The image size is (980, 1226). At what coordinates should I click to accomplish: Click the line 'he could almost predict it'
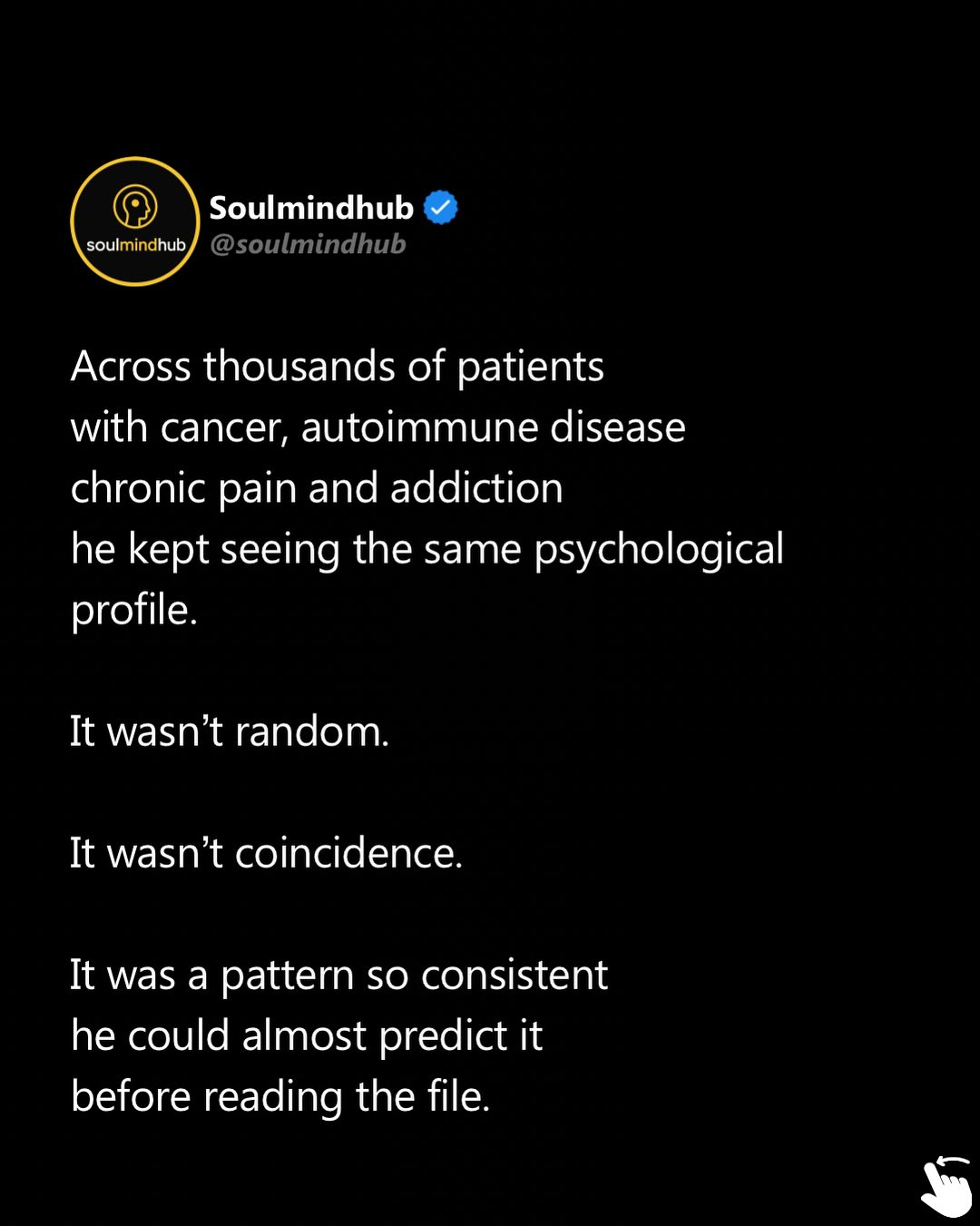pos(307,1036)
